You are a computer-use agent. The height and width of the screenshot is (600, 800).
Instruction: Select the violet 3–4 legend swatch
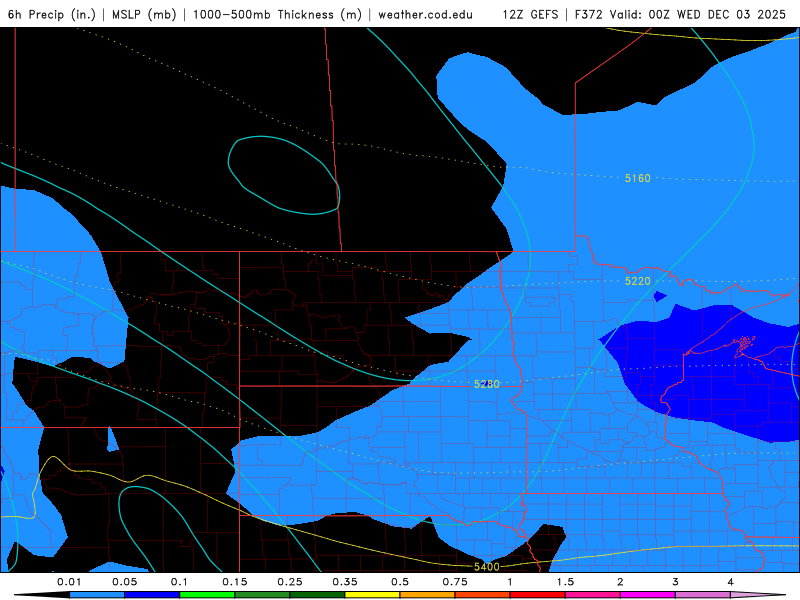(703, 595)
